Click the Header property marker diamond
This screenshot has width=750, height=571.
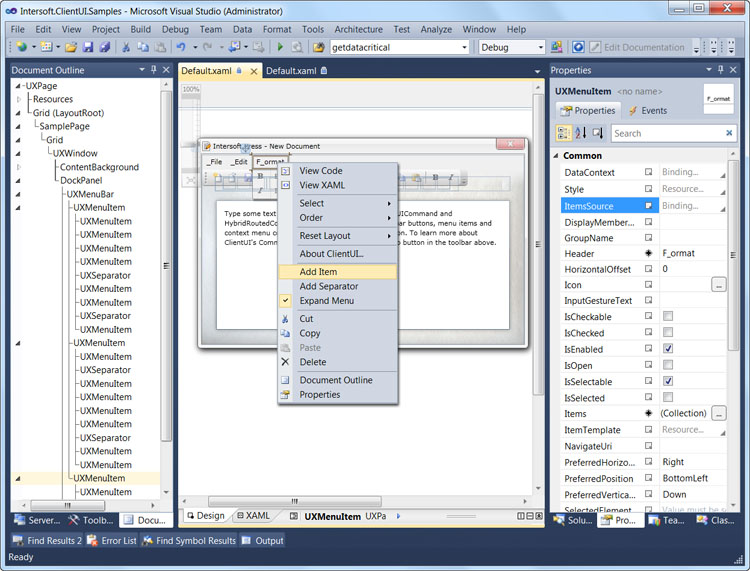point(649,253)
